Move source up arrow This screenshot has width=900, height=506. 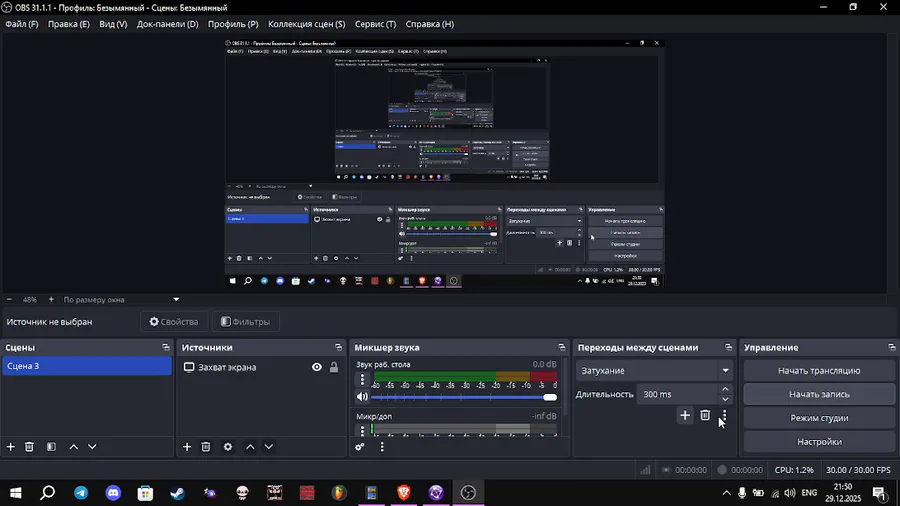(x=250, y=447)
